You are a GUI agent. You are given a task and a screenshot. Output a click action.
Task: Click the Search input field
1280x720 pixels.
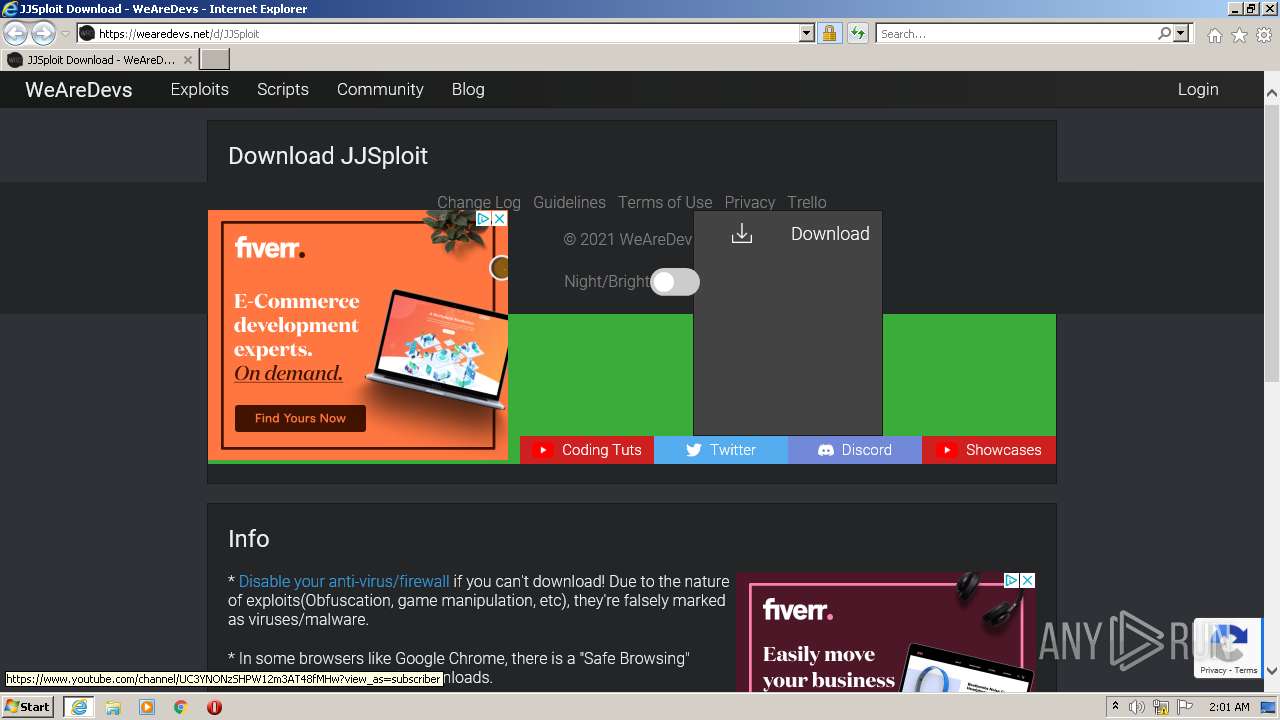[1016, 34]
